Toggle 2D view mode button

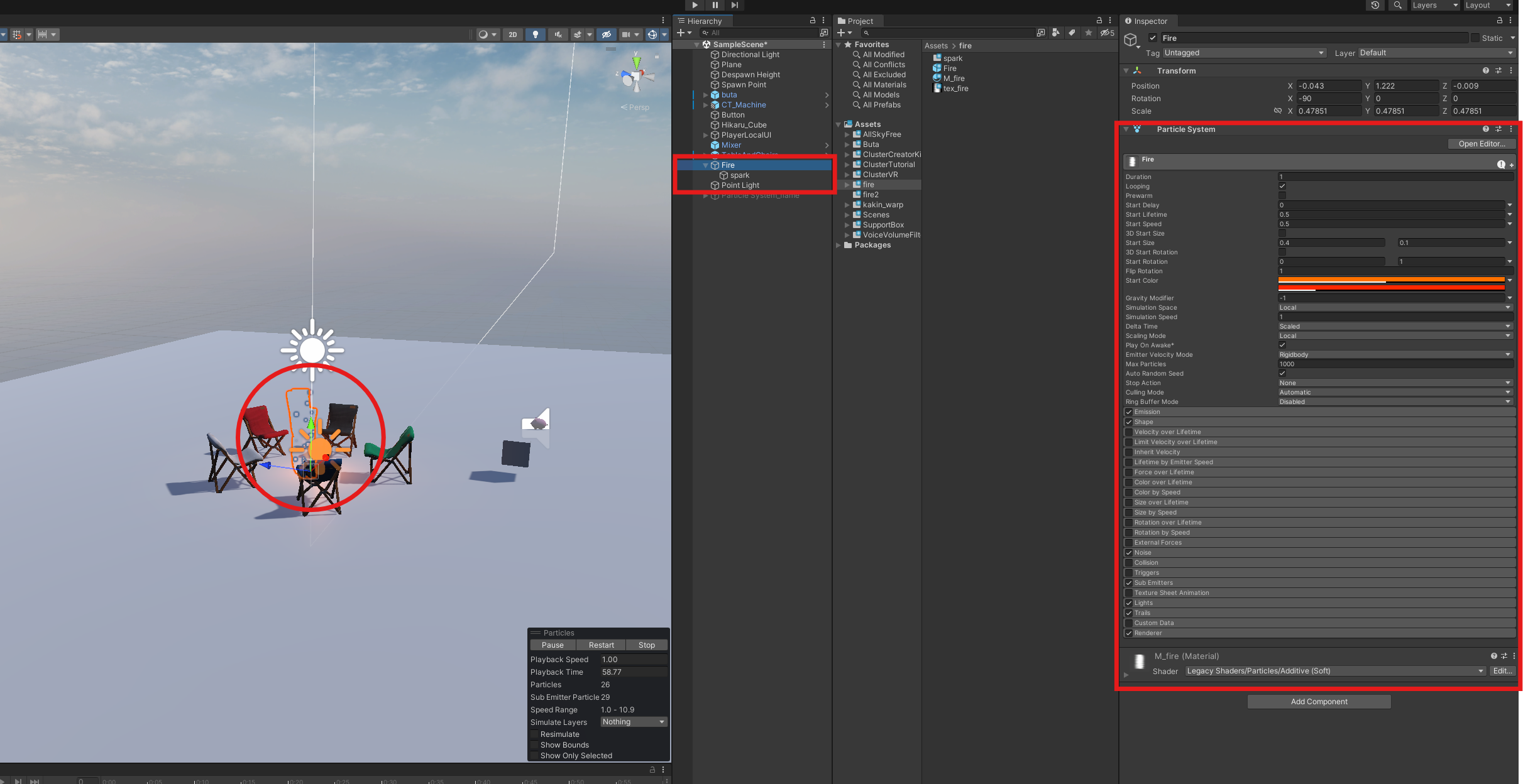513,35
